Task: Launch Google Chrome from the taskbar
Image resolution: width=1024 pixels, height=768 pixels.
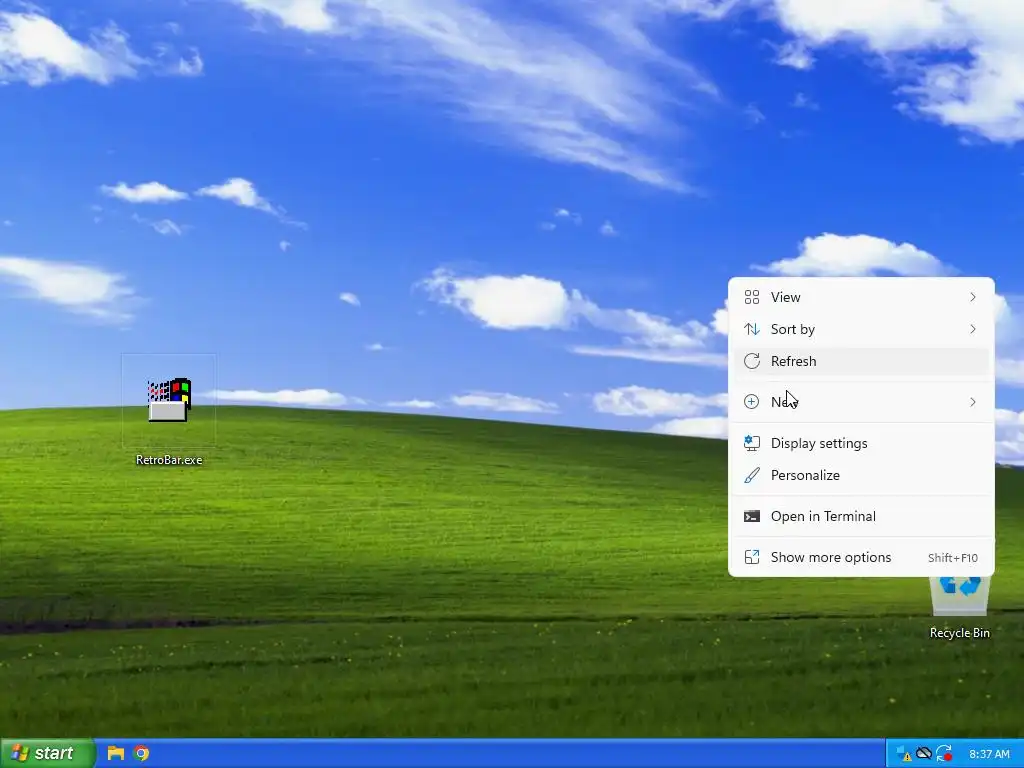Action: point(141,753)
